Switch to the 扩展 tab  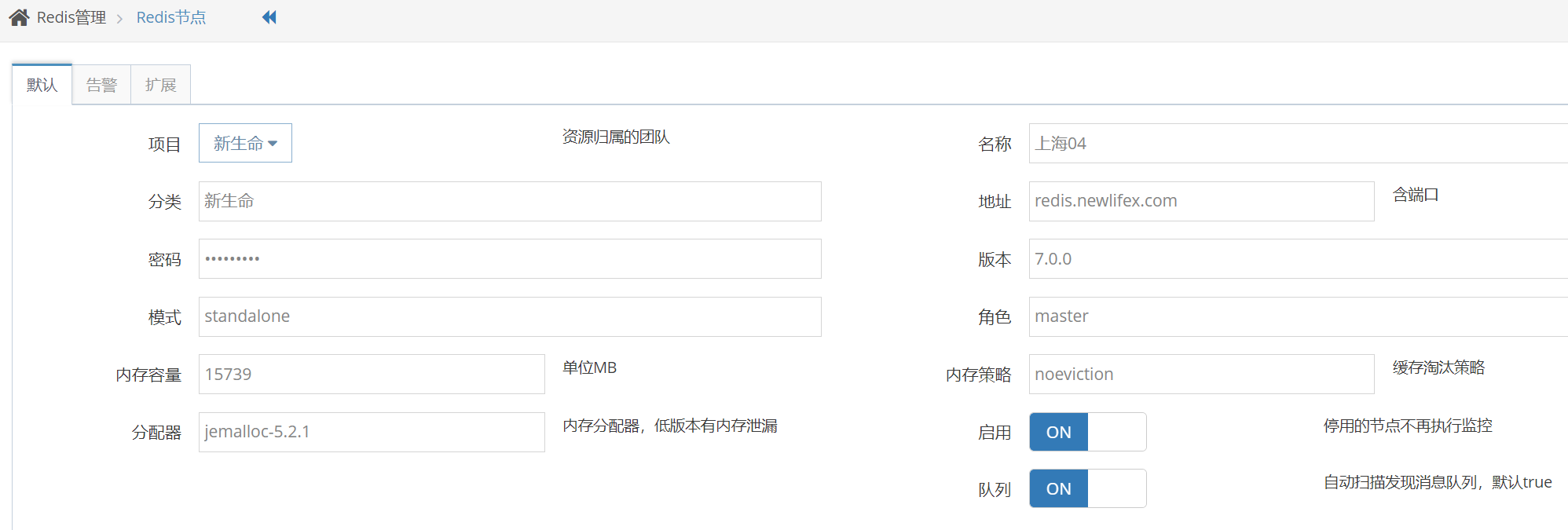pyautogui.click(x=160, y=85)
